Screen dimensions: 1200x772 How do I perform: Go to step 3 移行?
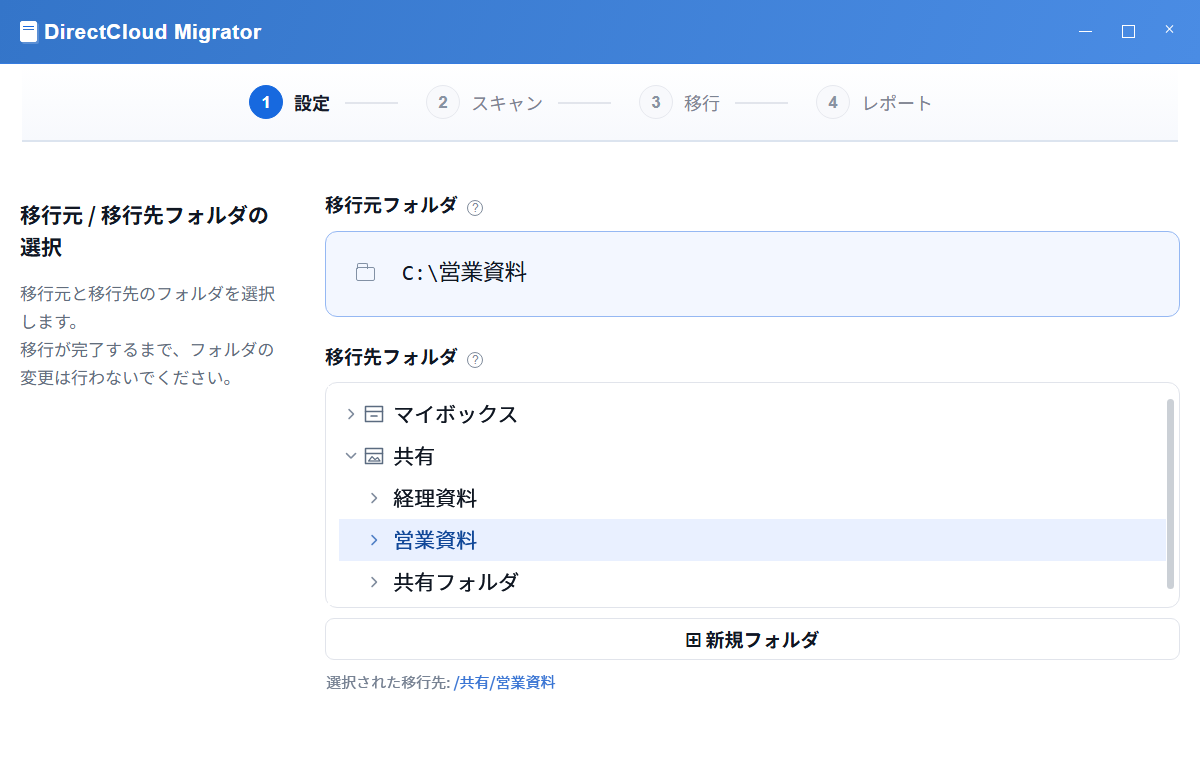pyautogui.click(x=679, y=102)
